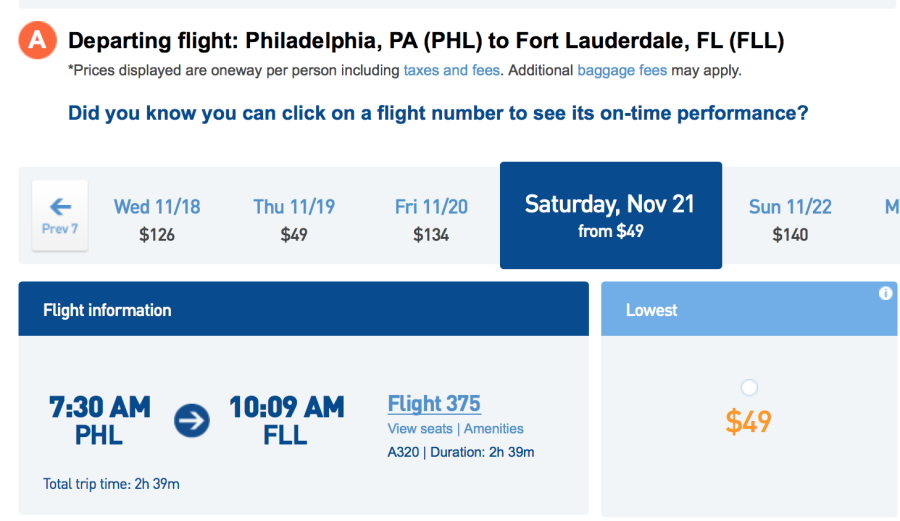
Task: Choose the Thu 11/19 $49 date tab
Action: (x=294, y=219)
